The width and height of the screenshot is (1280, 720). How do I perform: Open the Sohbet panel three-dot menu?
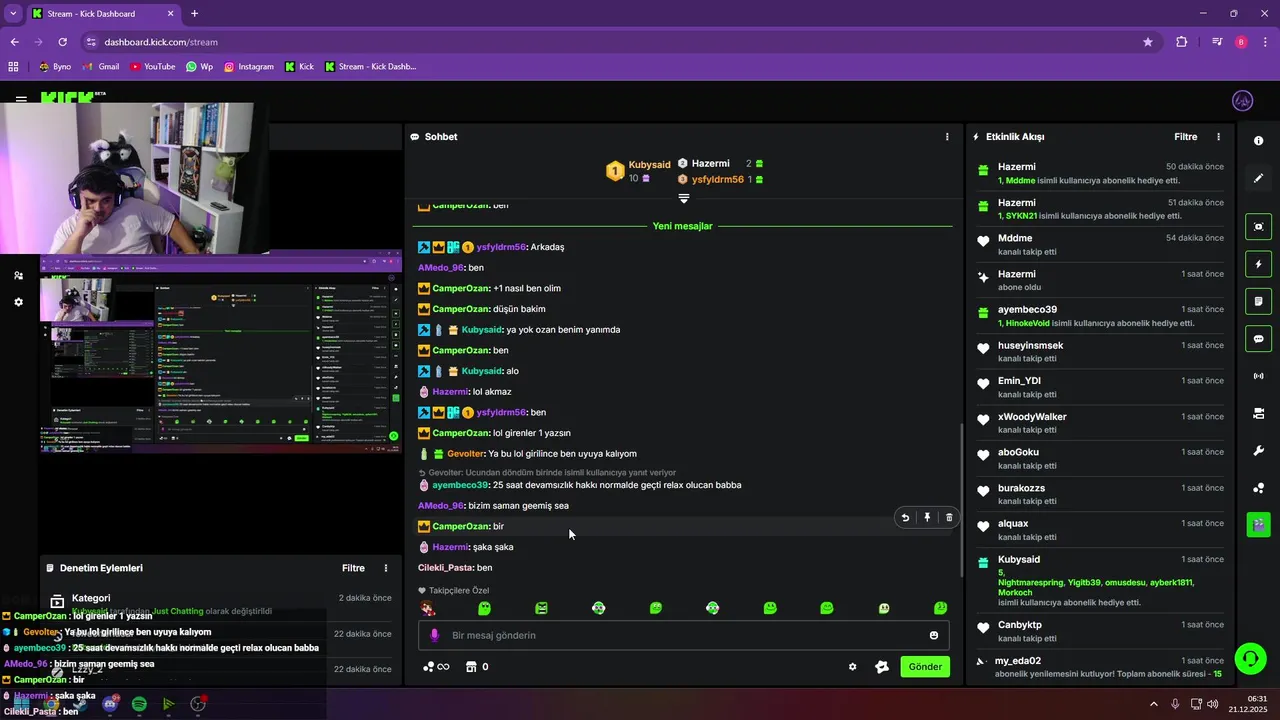[947, 137]
